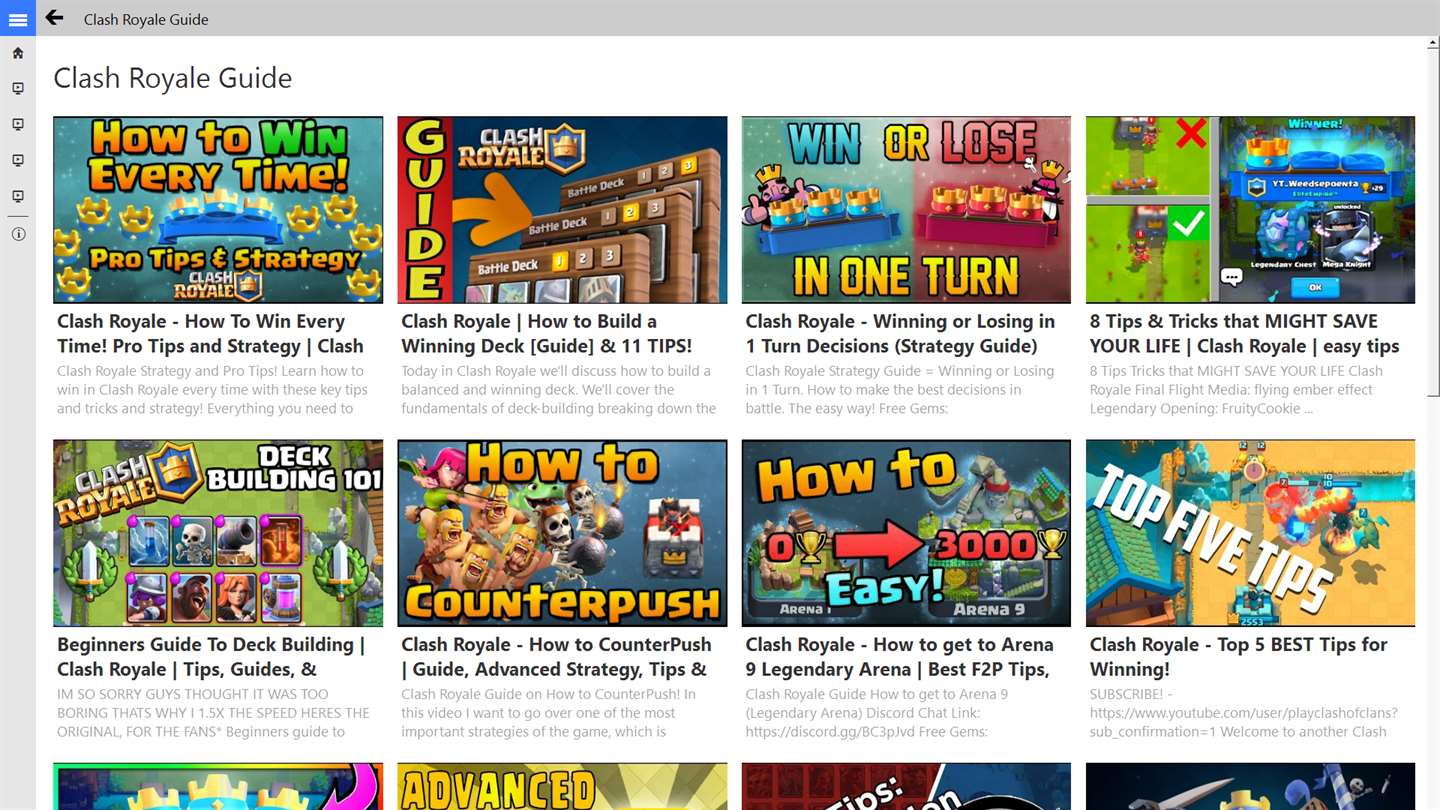The image size is (1440, 810).
Task: Open the '0 to 3000 Easy!' thumbnail
Action: pos(906,533)
